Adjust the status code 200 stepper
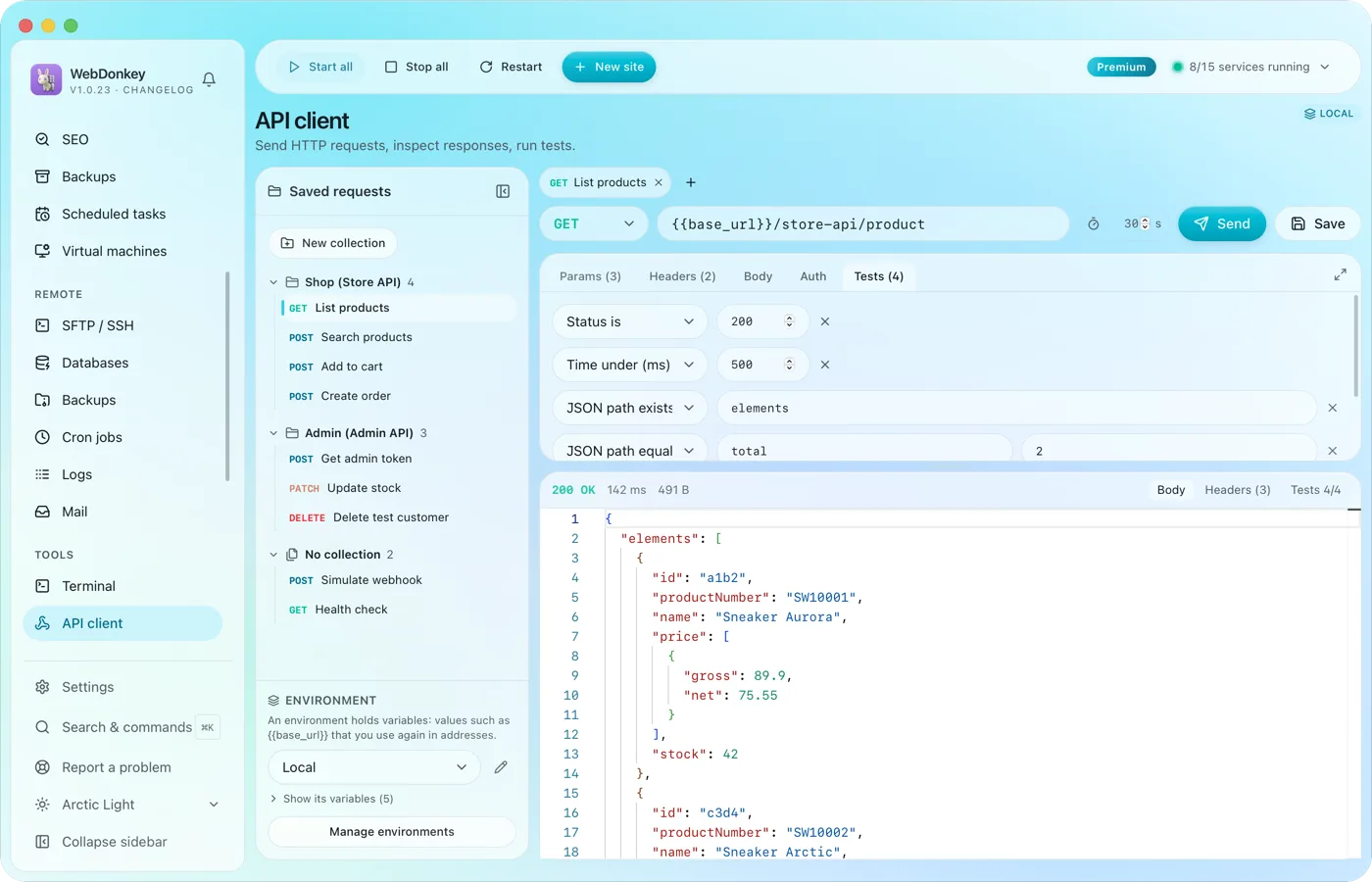This screenshot has width=1372, height=882. (x=789, y=321)
